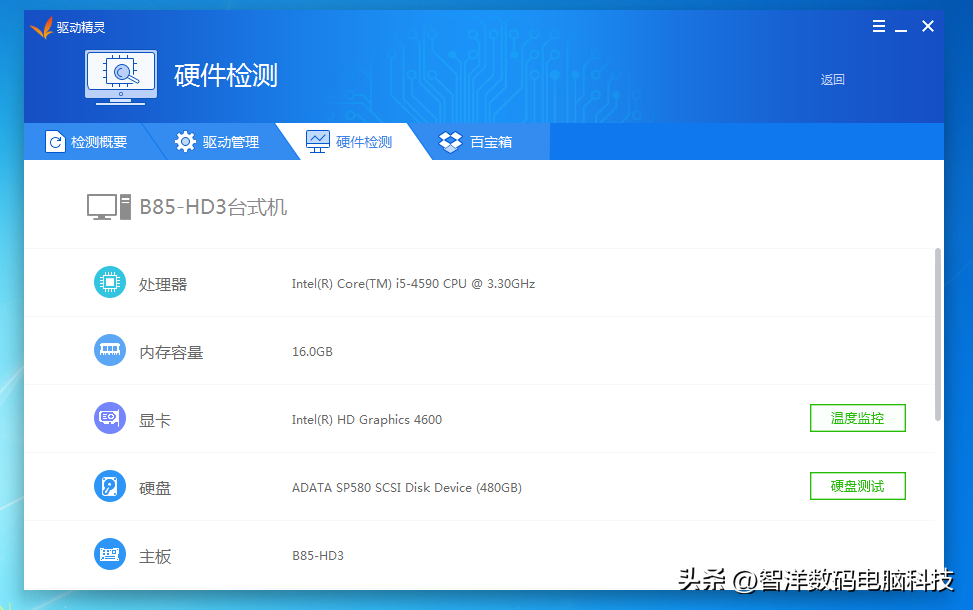This screenshot has width=973, height=610.
Task: Click the 显卡 graphics card icon
Action: [x=110, y=418]
